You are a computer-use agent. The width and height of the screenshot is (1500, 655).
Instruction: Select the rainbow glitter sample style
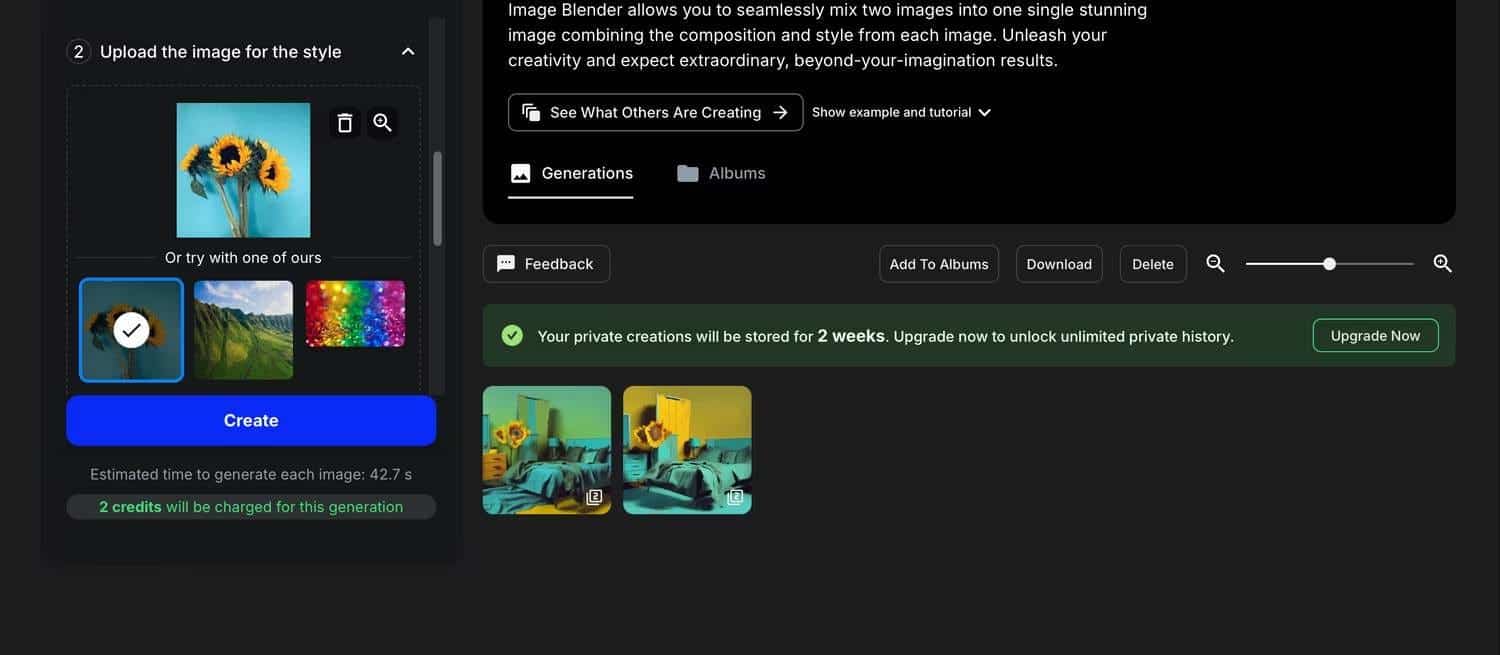click(355, 314)
